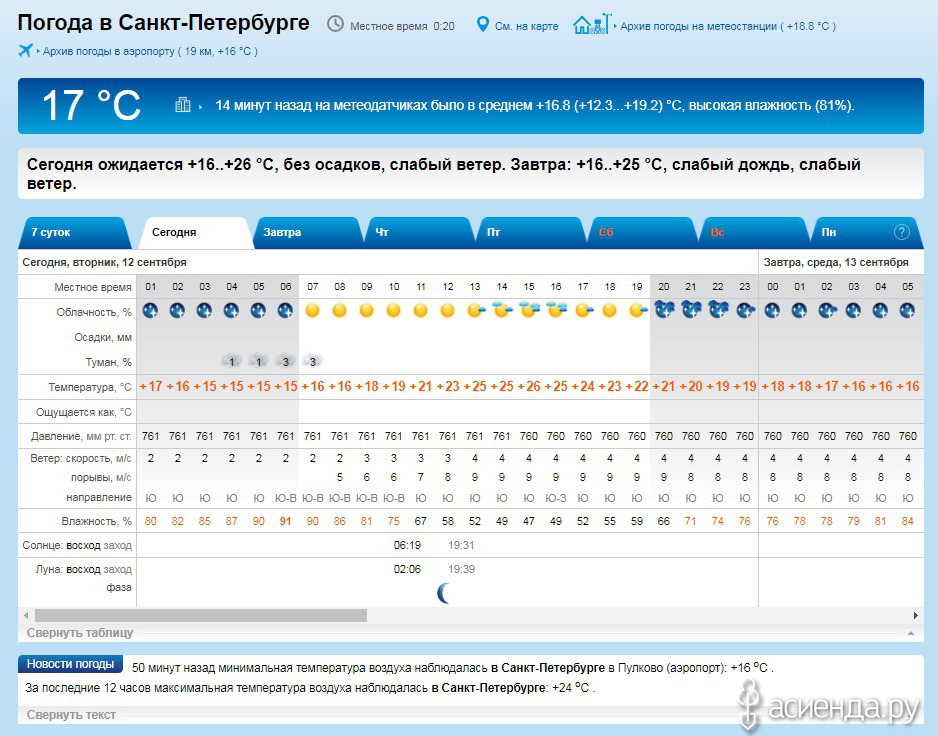Click the collapse triangle right of Свернуть таблицу
938x736 pixels.
pyautogui.click(x=911, y=632)
